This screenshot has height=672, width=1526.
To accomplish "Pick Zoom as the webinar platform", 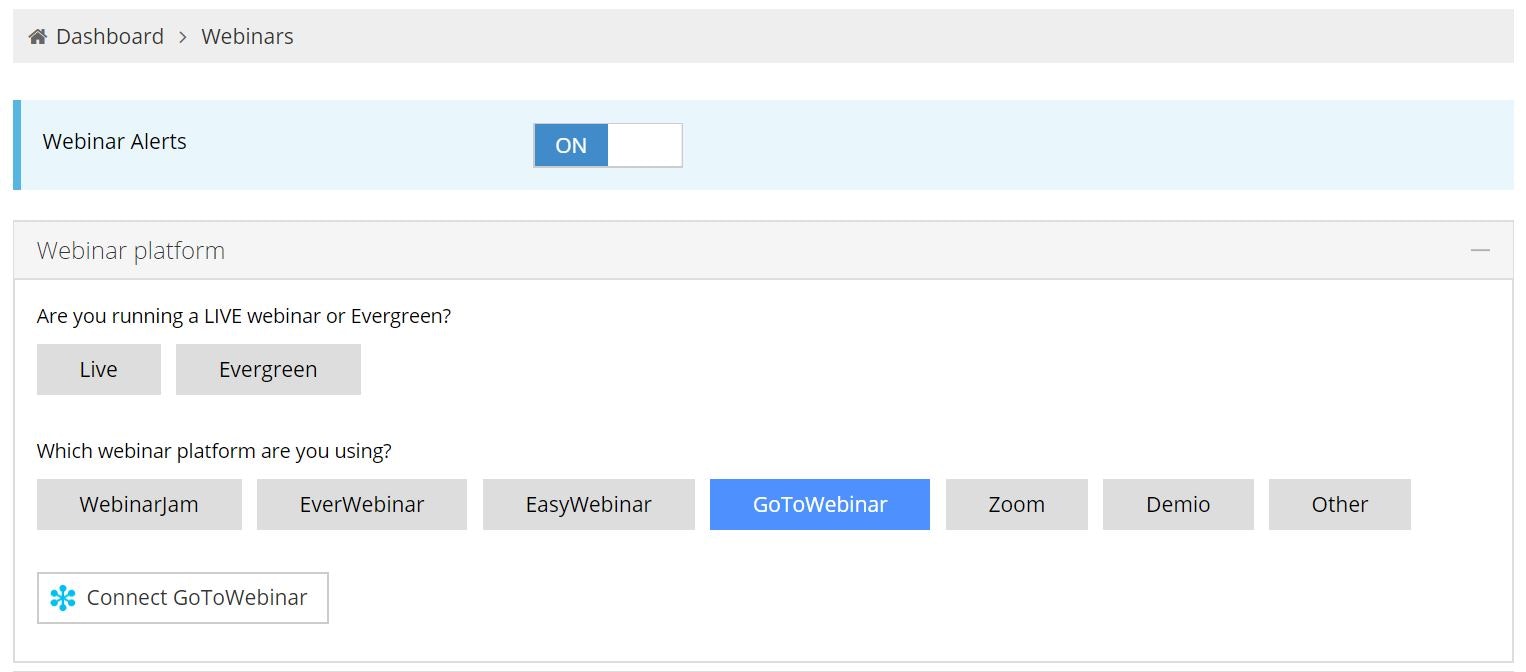I will pyautogui.click(x=1016, y=504).
